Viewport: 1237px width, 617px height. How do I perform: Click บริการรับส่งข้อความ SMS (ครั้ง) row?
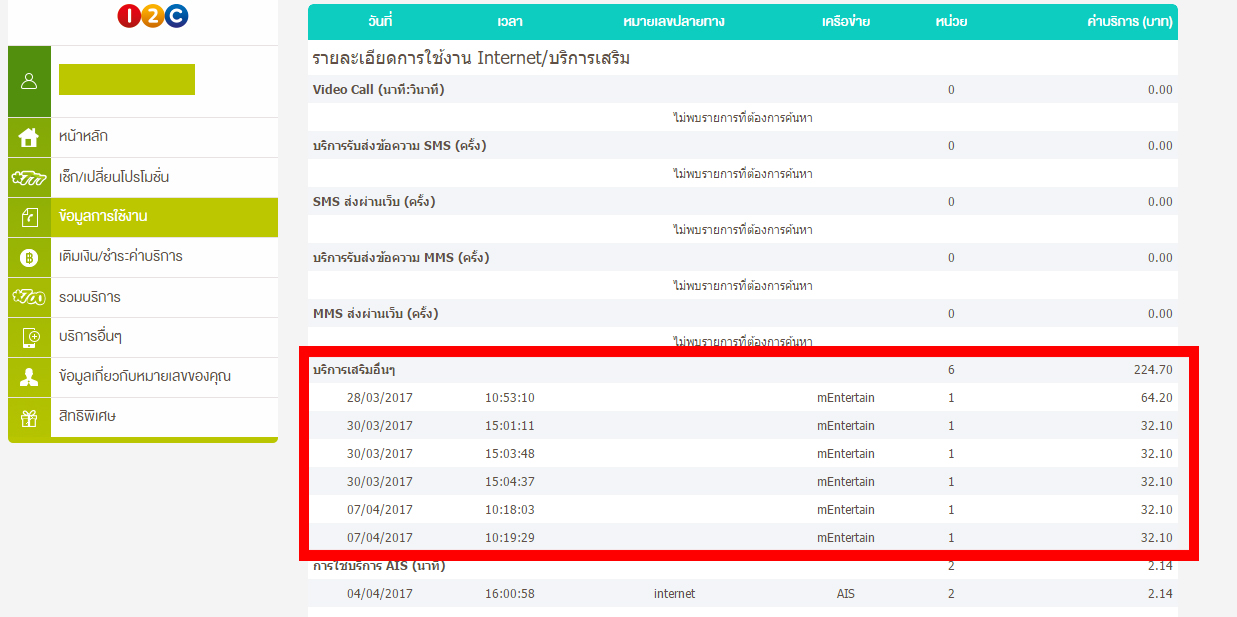pos(743,146)
